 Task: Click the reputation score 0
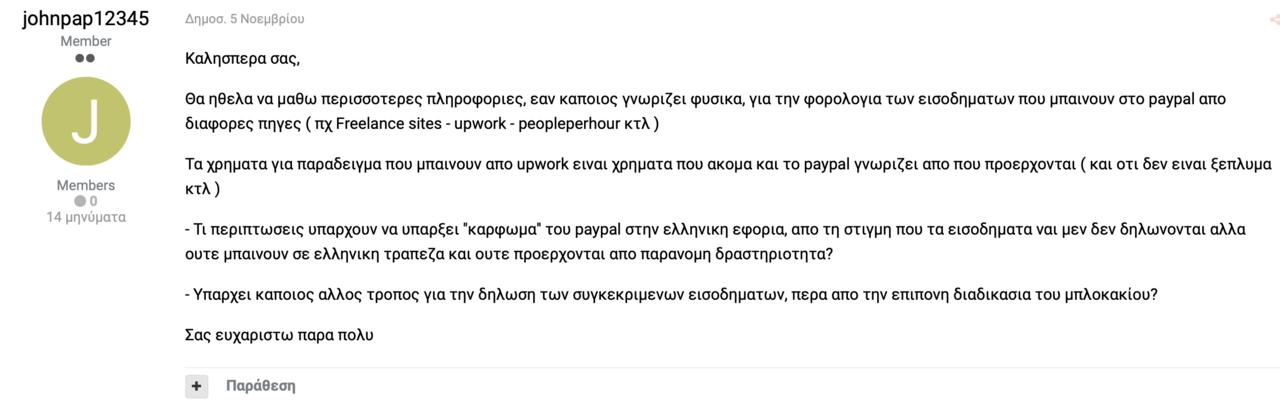coord(93,201)
